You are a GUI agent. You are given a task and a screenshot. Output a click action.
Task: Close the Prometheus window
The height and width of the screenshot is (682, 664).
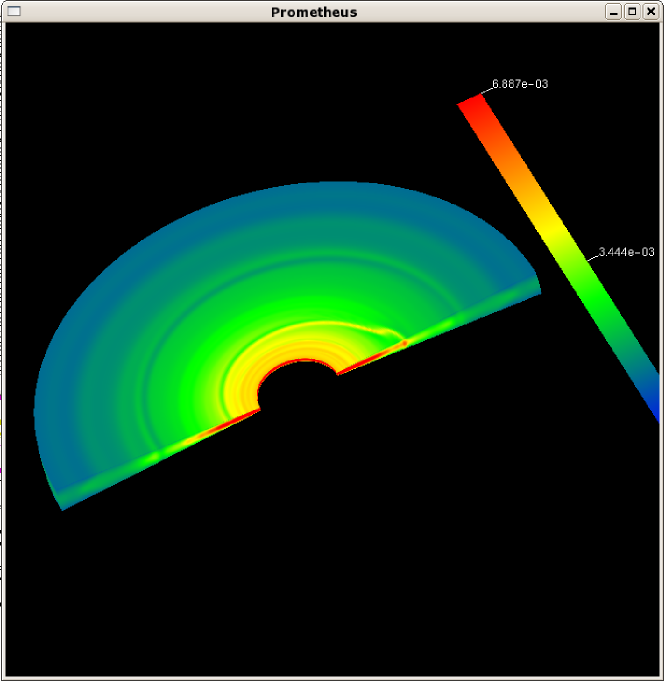[x=651, y=12]
